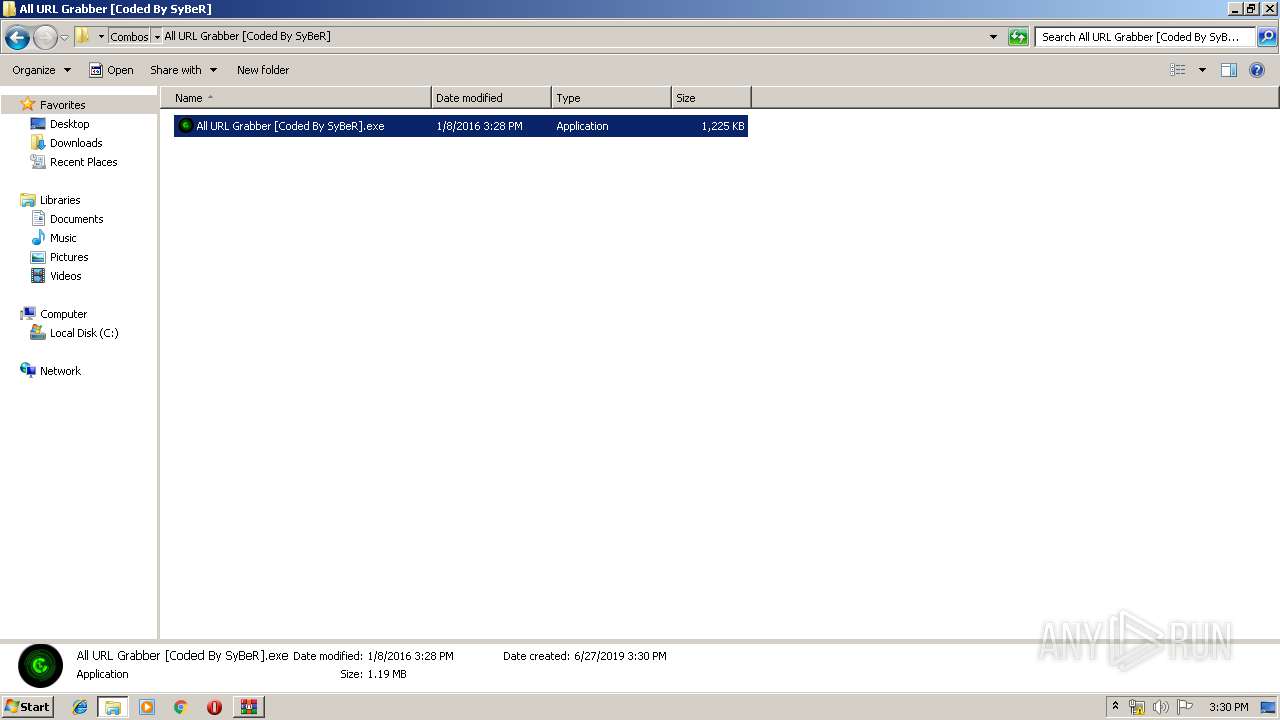Image resolution: width=1280 pixels, height=720 pixels.
Task: Click the volume speaker tray icon
Action: click(x=1161, y=707)
